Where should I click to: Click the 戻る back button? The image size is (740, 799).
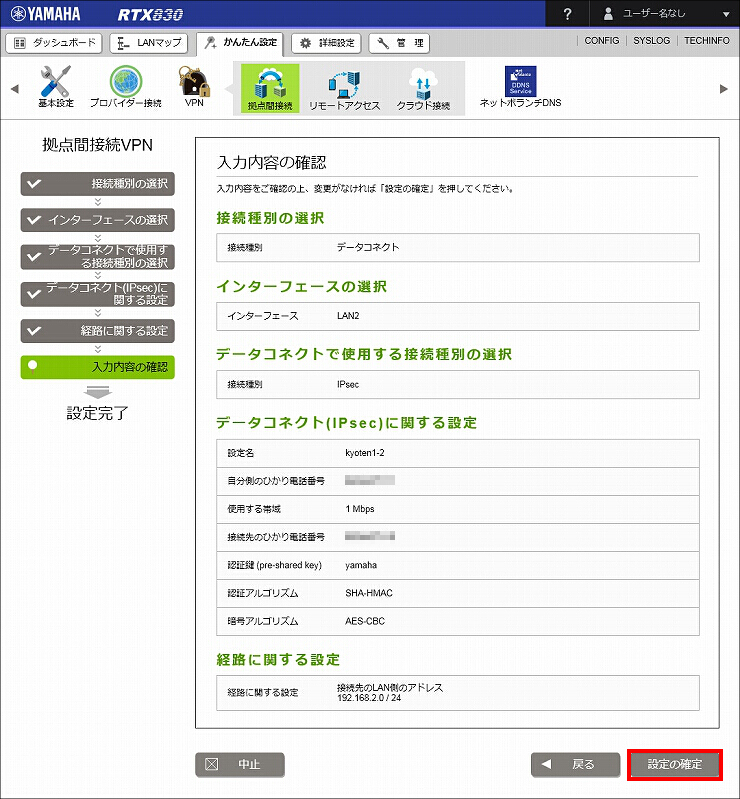click(575, 764)
